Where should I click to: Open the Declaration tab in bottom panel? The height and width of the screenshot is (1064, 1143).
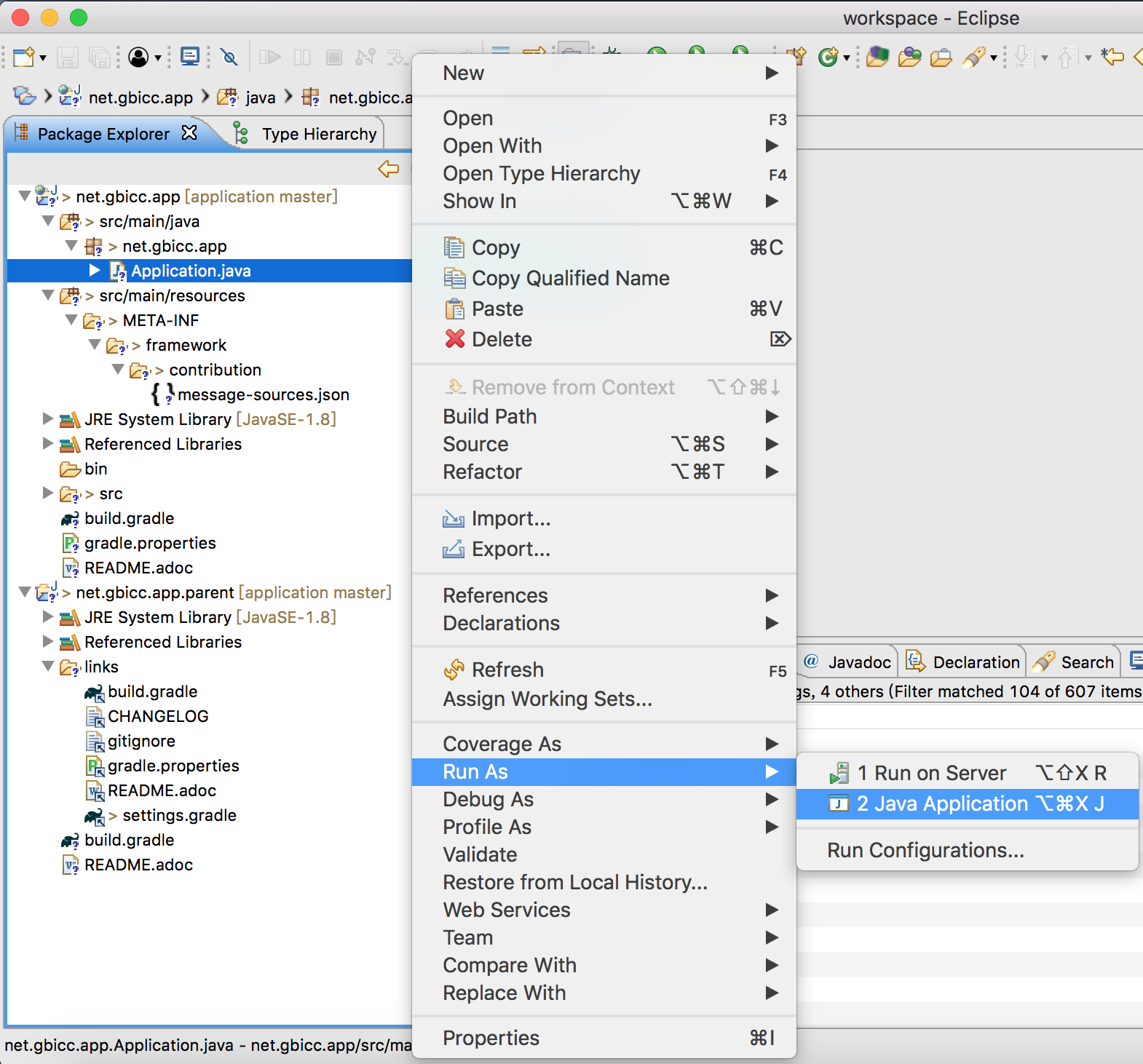[976, 662]
